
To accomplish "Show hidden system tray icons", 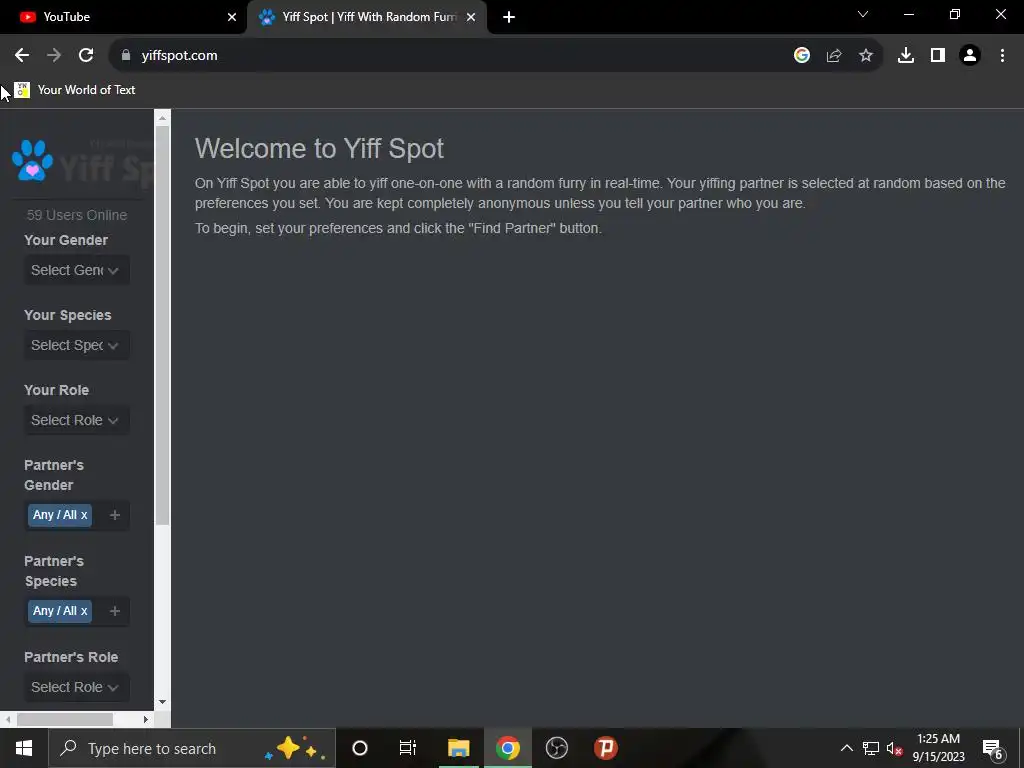I will (x=846, y=748).
